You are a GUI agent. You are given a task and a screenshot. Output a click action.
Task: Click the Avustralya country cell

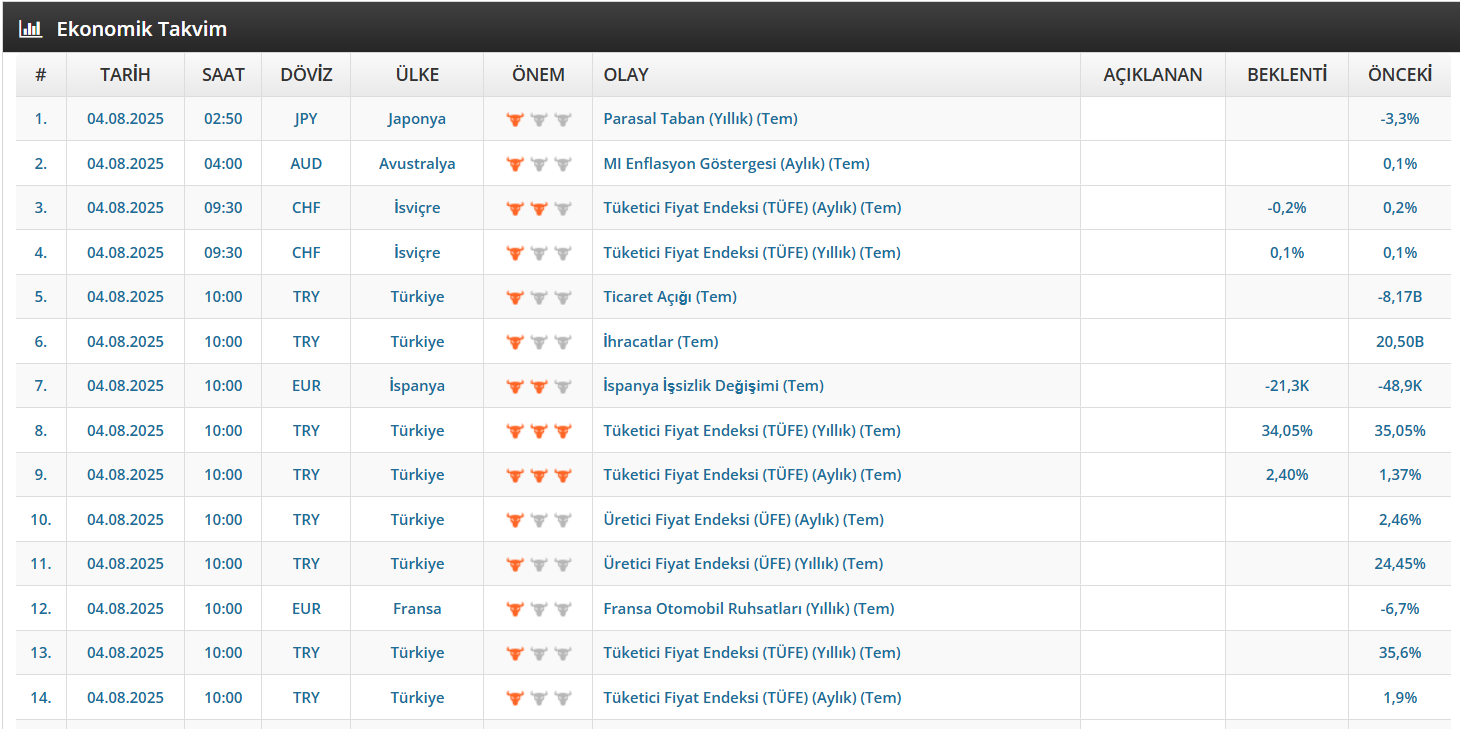point(417,164)
